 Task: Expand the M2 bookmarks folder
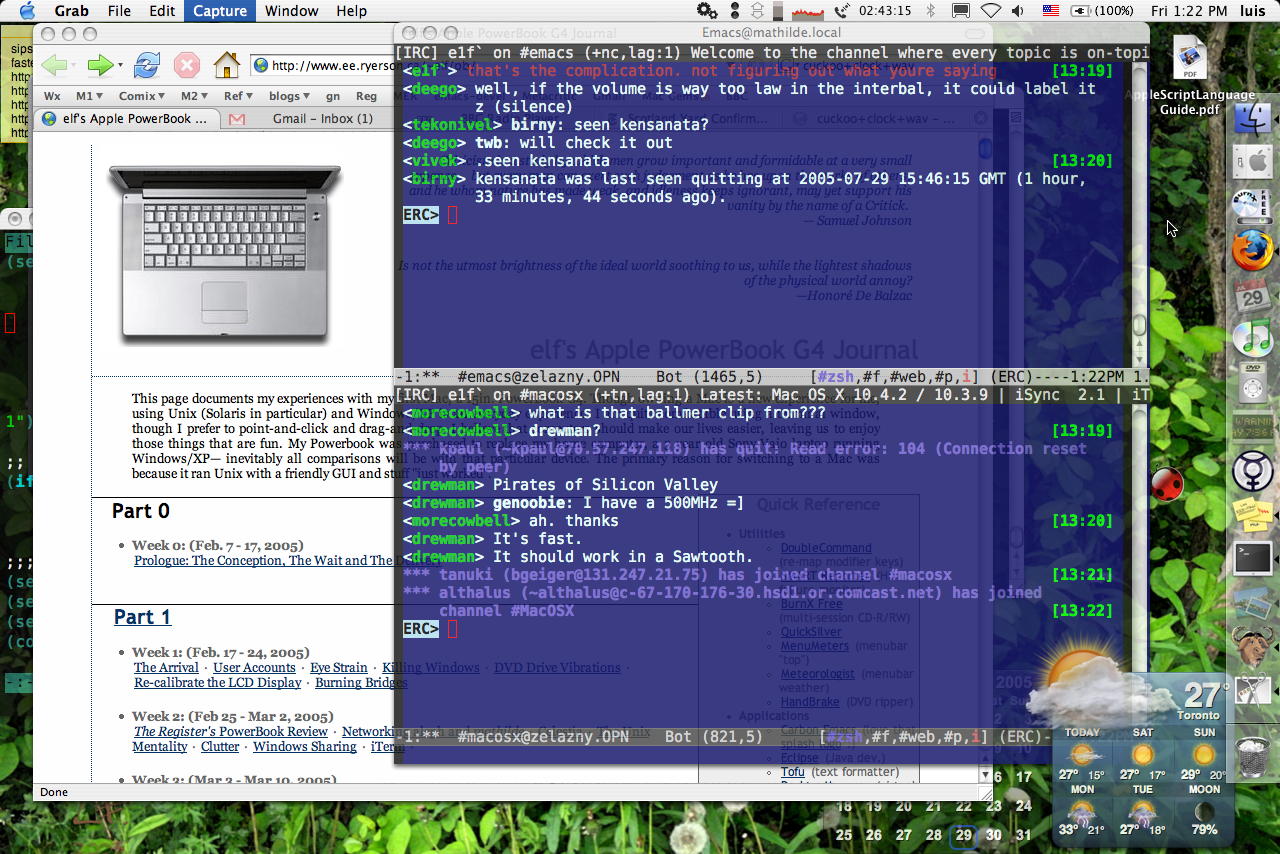[x=194, y=96]
